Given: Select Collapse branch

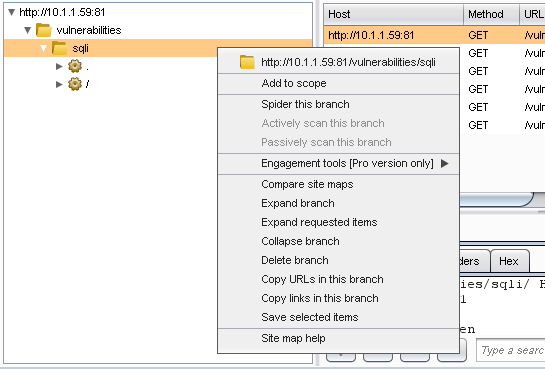Looking at the screenshot, I should point(338,241).
